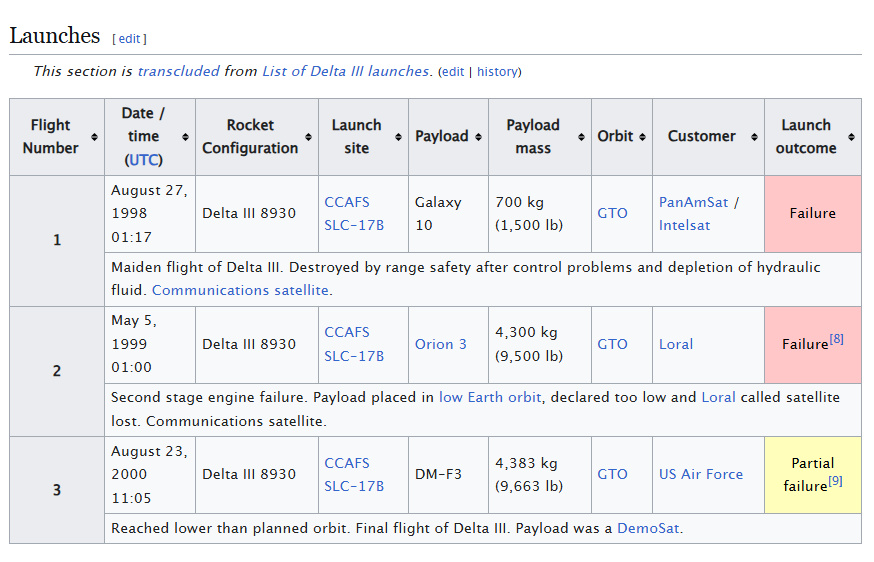The height and width of the screenshot is (562, 874).
Task: Select the May 5, 1999 date cell
Action: coord(150,345)
